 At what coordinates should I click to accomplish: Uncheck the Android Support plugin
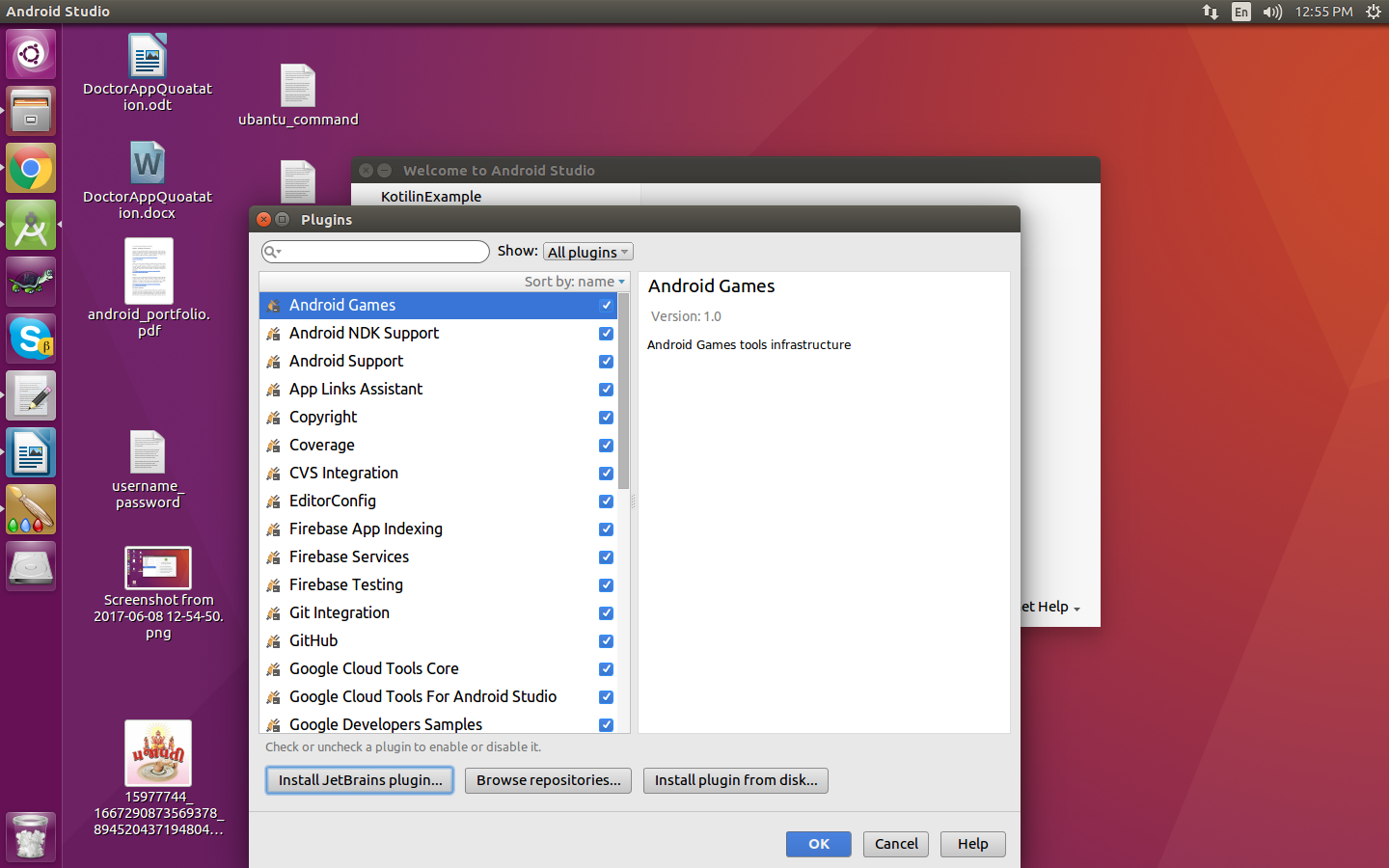coord(606,362)
